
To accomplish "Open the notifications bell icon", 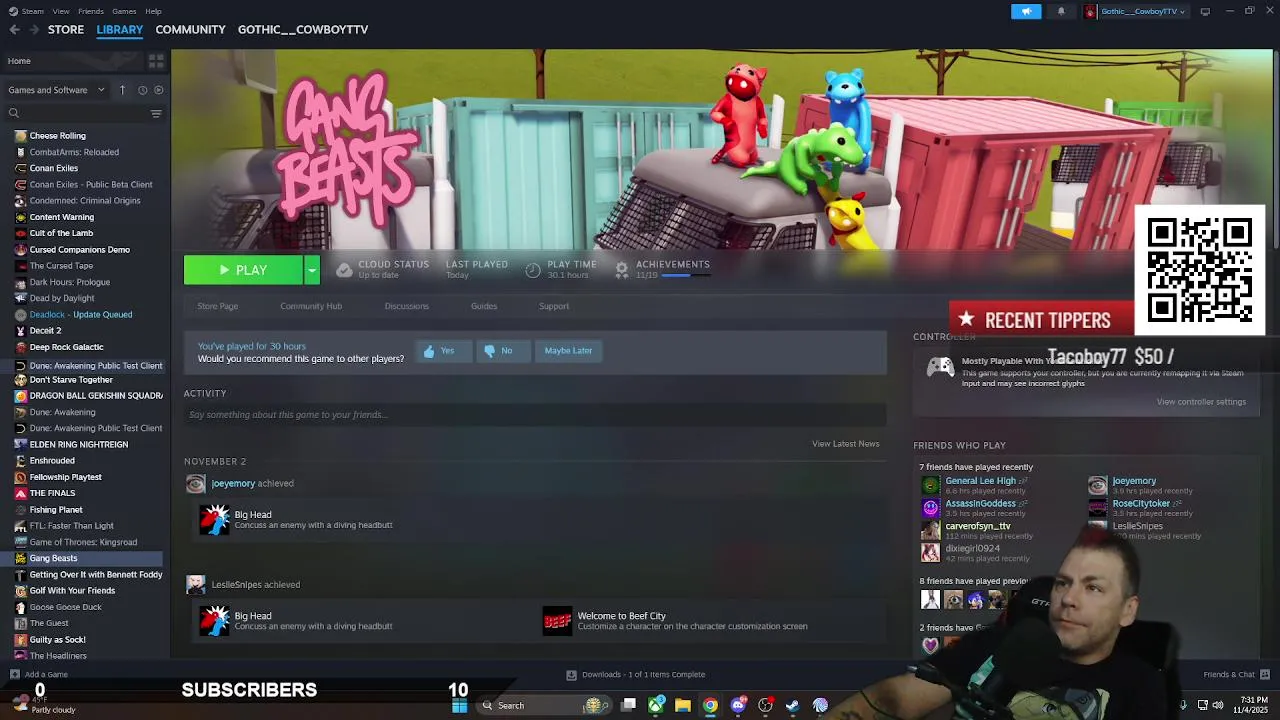I will [1061, 12].
